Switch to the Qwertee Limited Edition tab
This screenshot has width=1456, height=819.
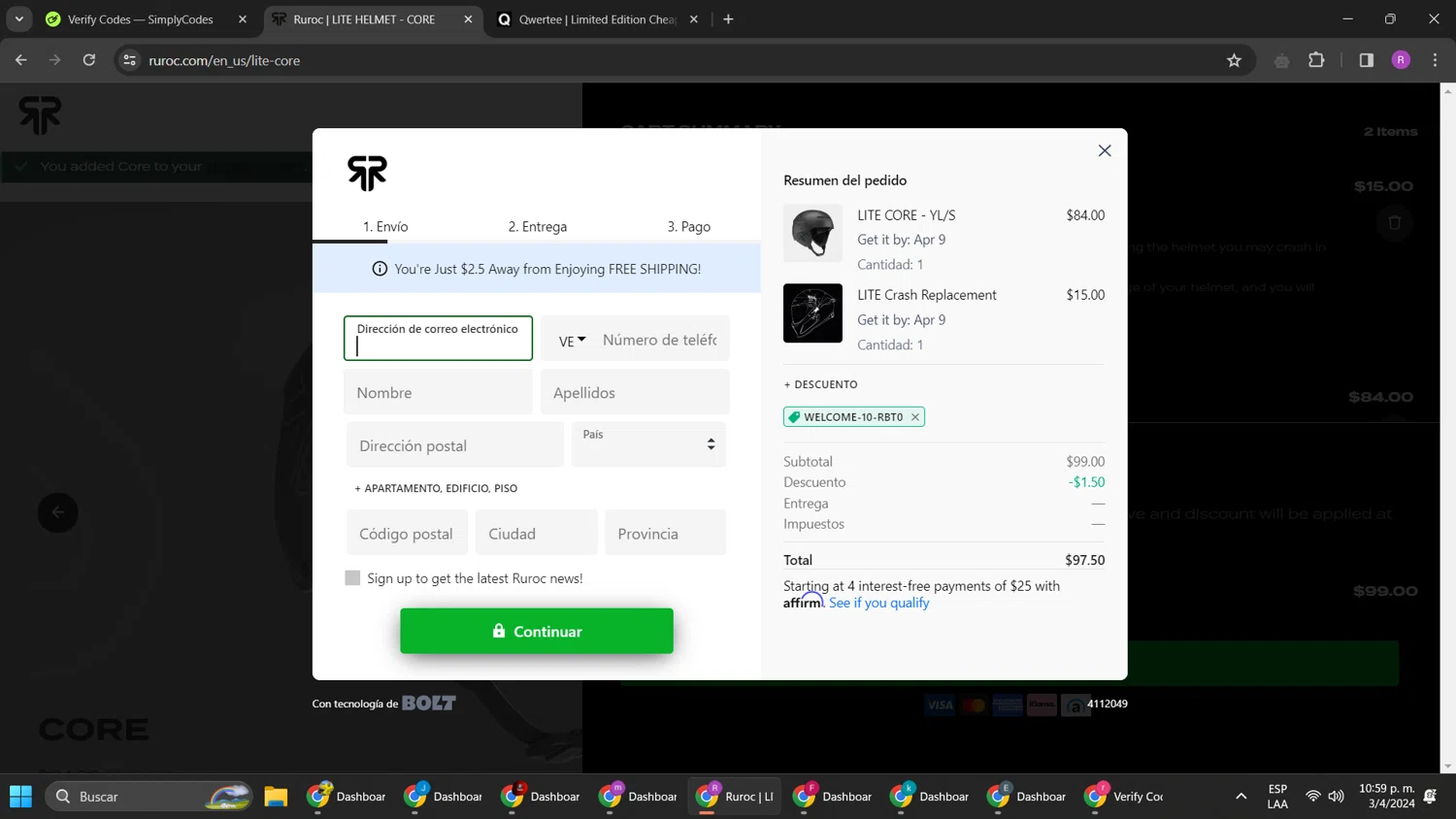pos(597,19)
